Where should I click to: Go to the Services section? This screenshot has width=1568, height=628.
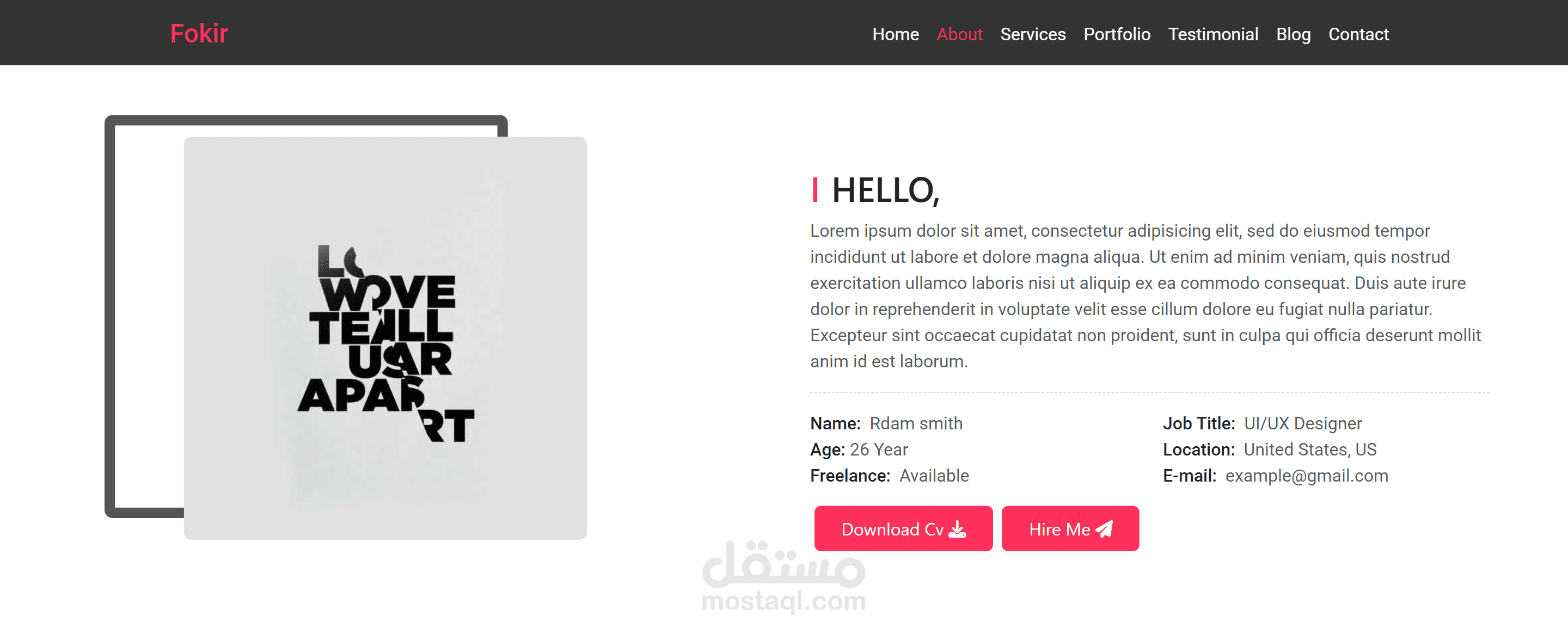[1033, 34]
